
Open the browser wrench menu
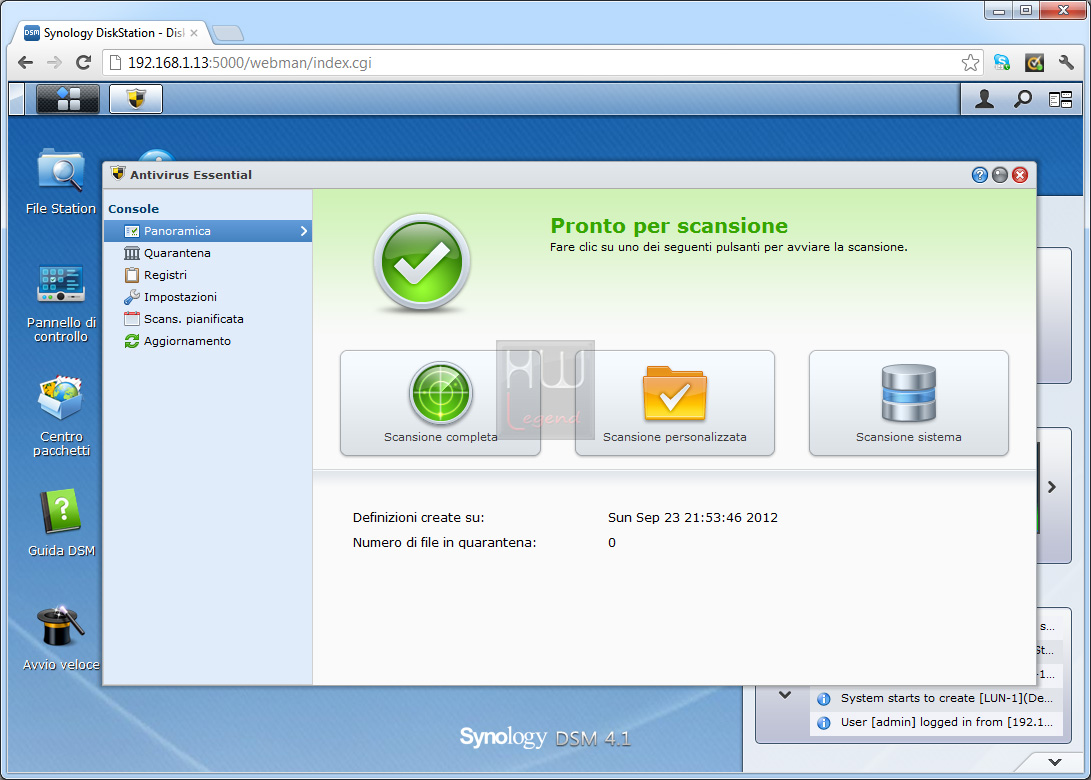(x=1066, y=63)
